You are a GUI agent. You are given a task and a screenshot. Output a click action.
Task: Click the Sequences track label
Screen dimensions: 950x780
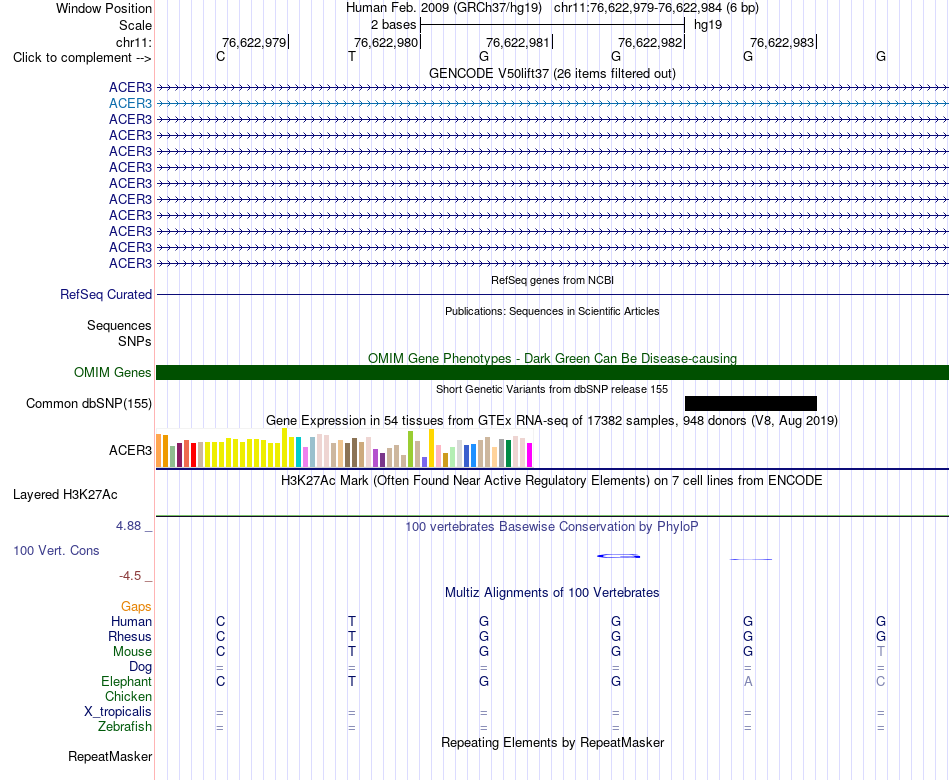click(x=119, y=325)
